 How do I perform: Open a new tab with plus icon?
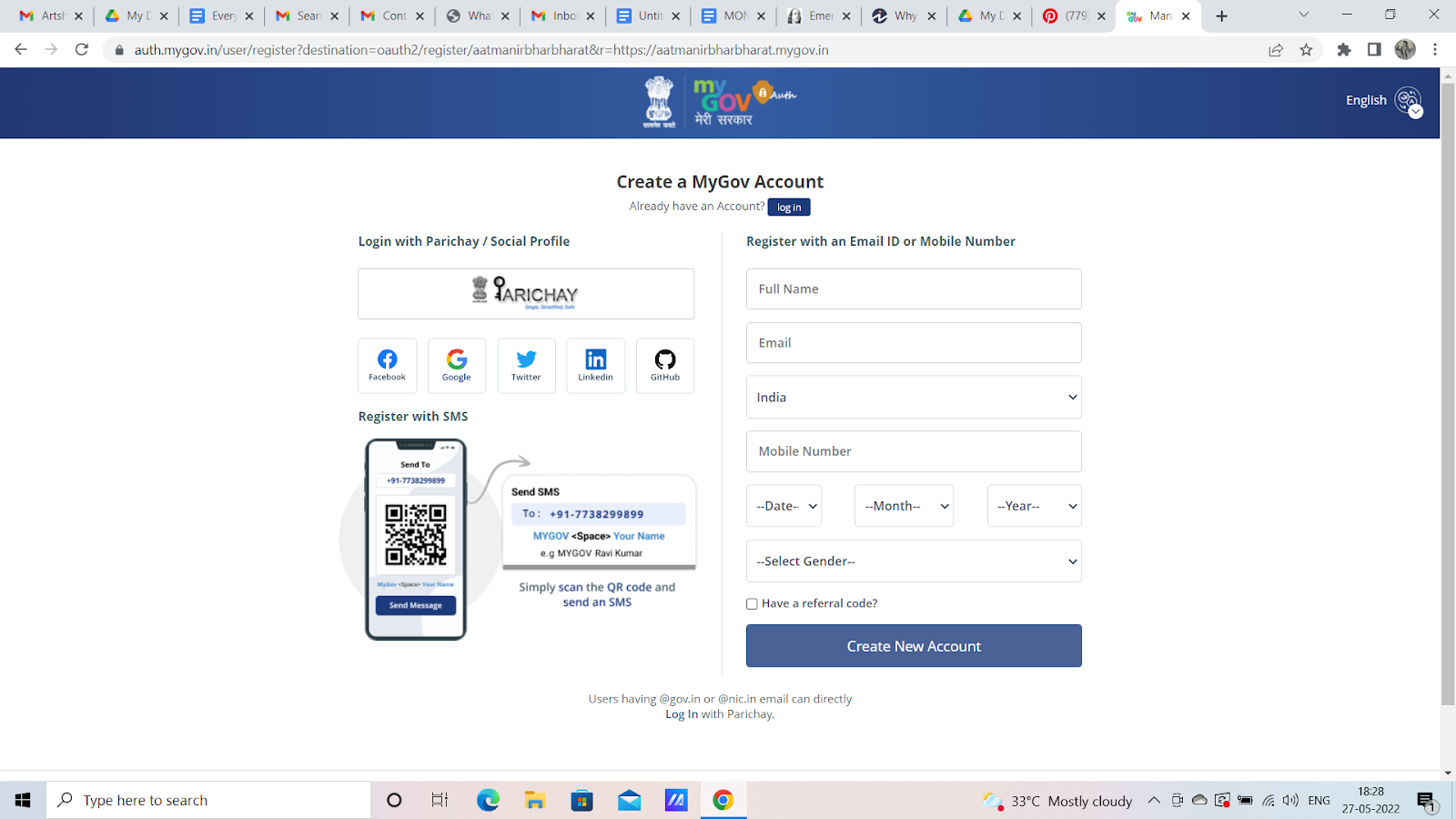1222,16
